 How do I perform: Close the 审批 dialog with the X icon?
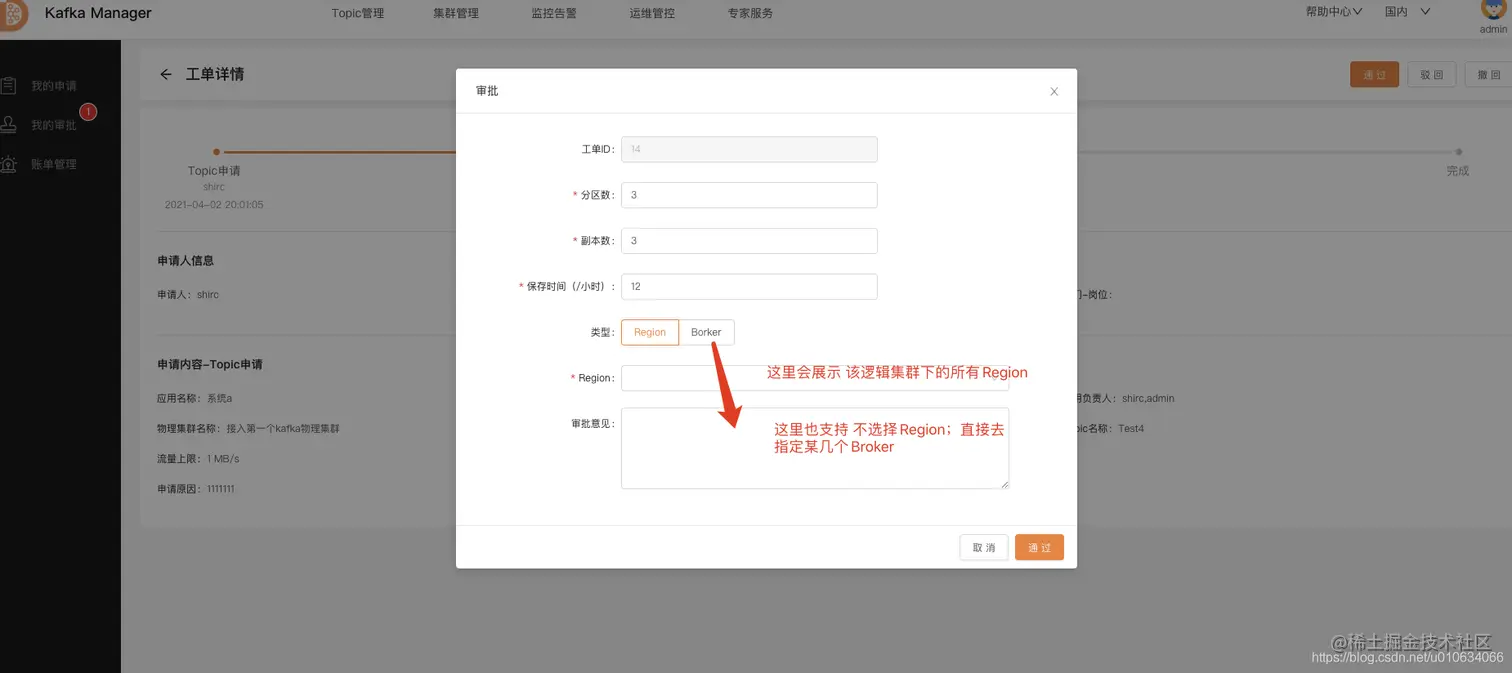tap(1053, 91)
